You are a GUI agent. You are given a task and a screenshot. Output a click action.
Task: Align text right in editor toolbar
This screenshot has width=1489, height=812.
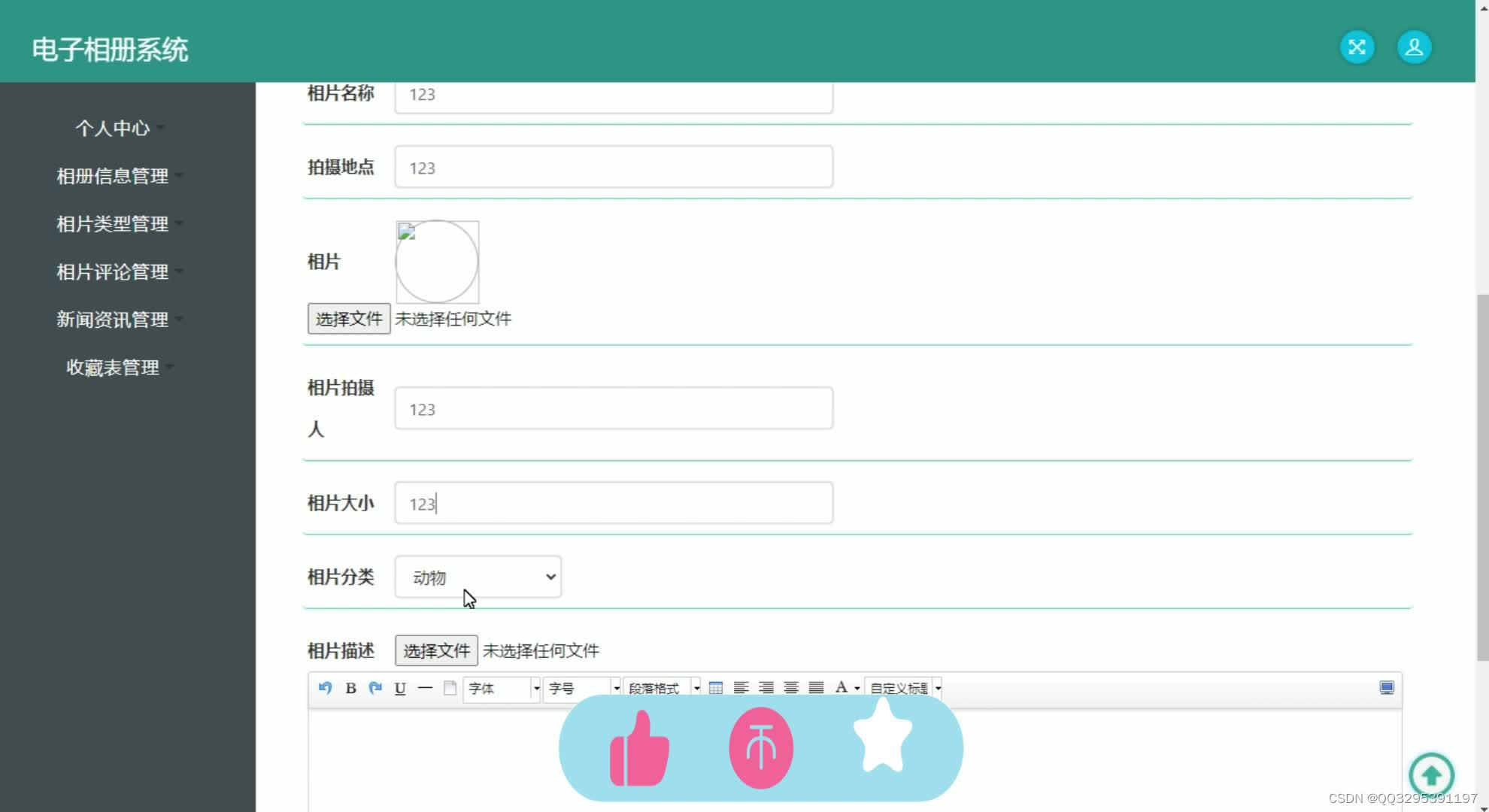tap(766, 688)
